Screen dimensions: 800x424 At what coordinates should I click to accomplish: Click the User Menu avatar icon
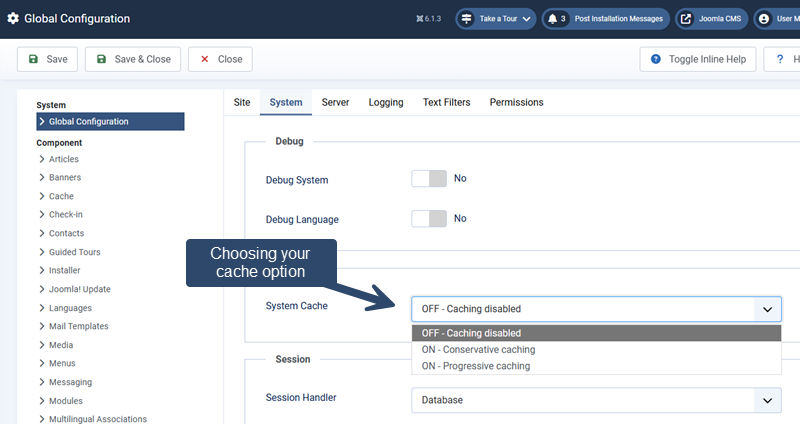coord(764,19)
